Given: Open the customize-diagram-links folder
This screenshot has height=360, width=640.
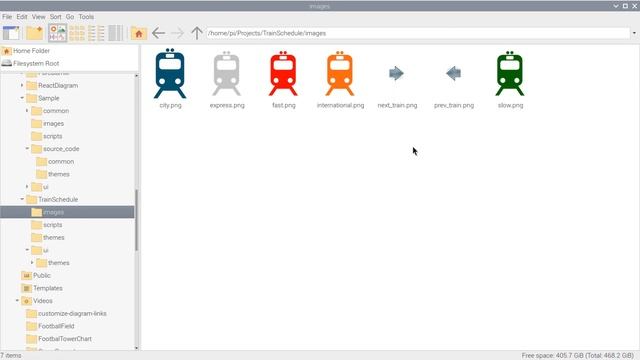Looking at the screenshot, I should pos(67,313).
